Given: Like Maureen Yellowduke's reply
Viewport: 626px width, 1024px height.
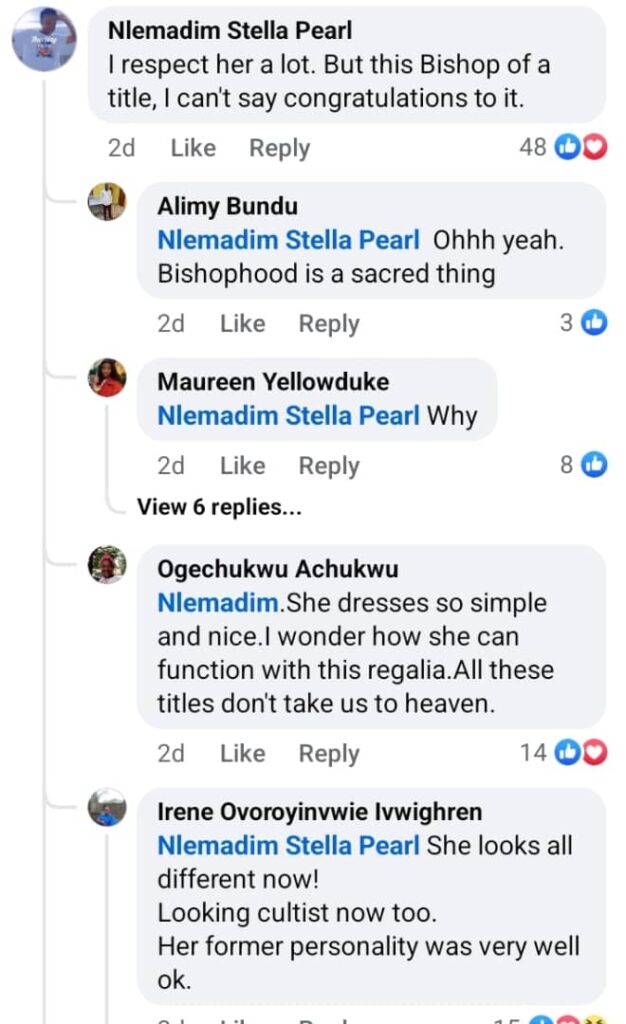Looking at the screenshot, I should (242, 466).
